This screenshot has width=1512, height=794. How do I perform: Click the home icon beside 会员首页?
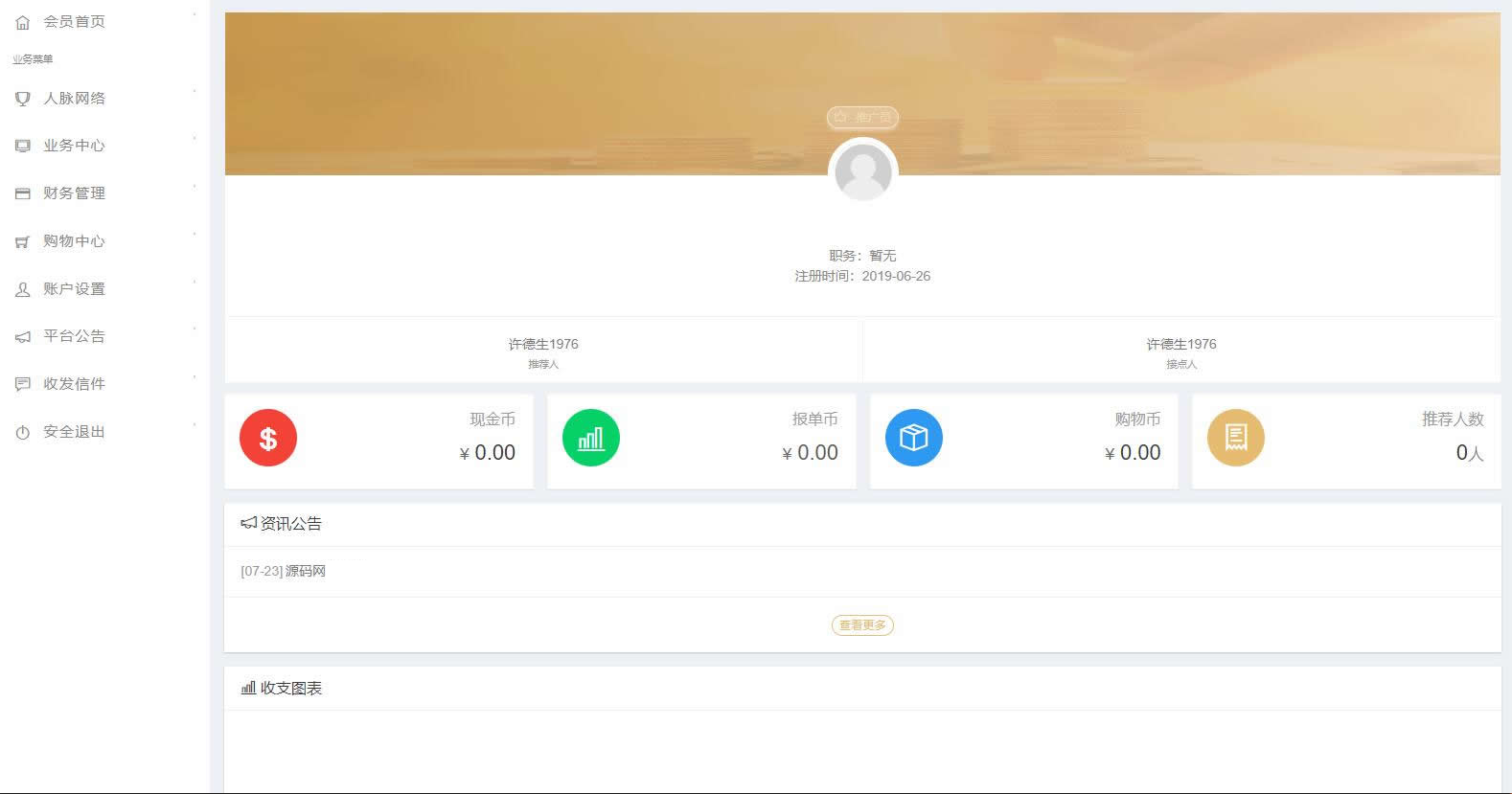tap(23, 22)
